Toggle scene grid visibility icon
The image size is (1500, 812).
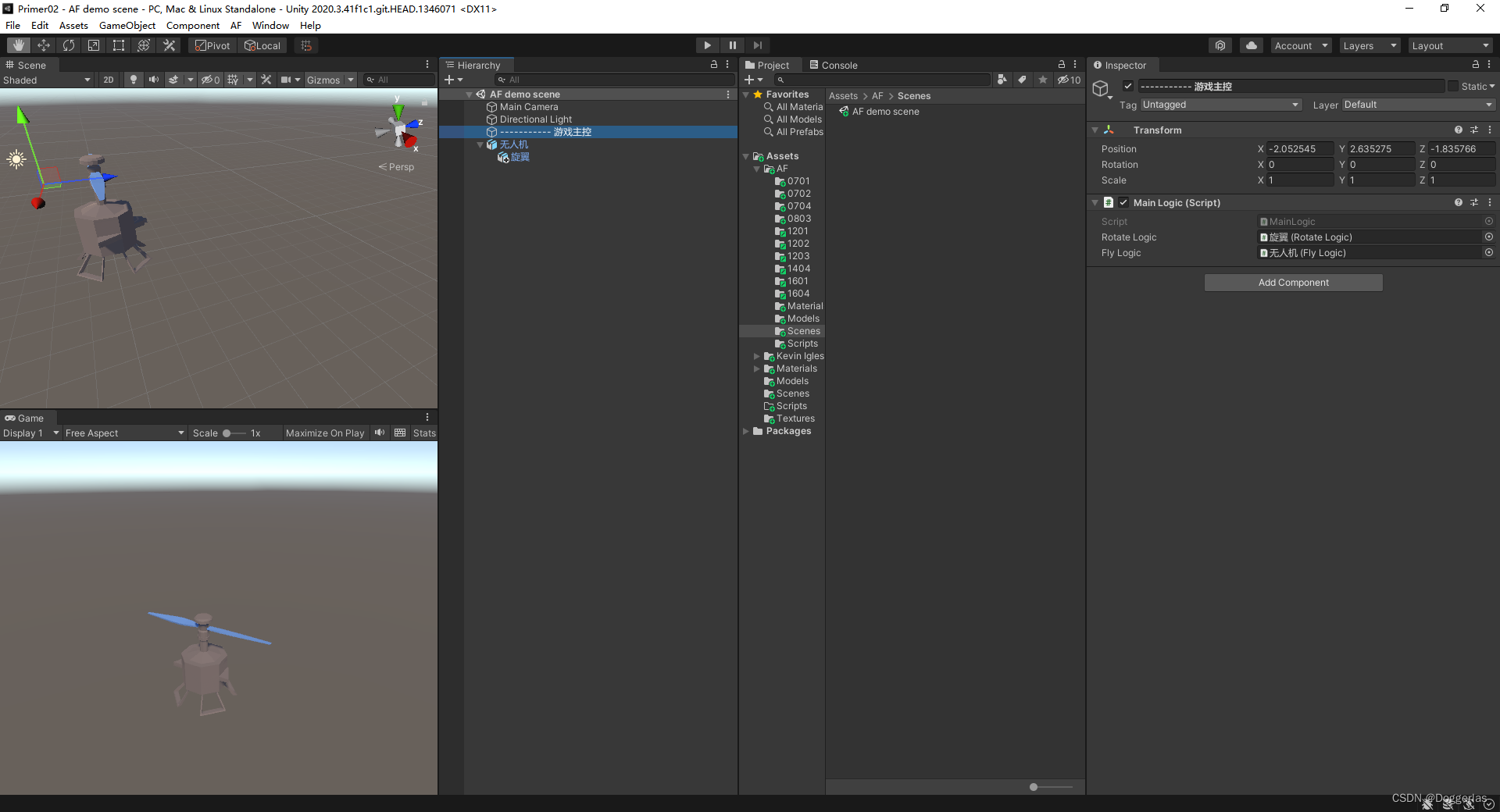click(x=233, y=80)
